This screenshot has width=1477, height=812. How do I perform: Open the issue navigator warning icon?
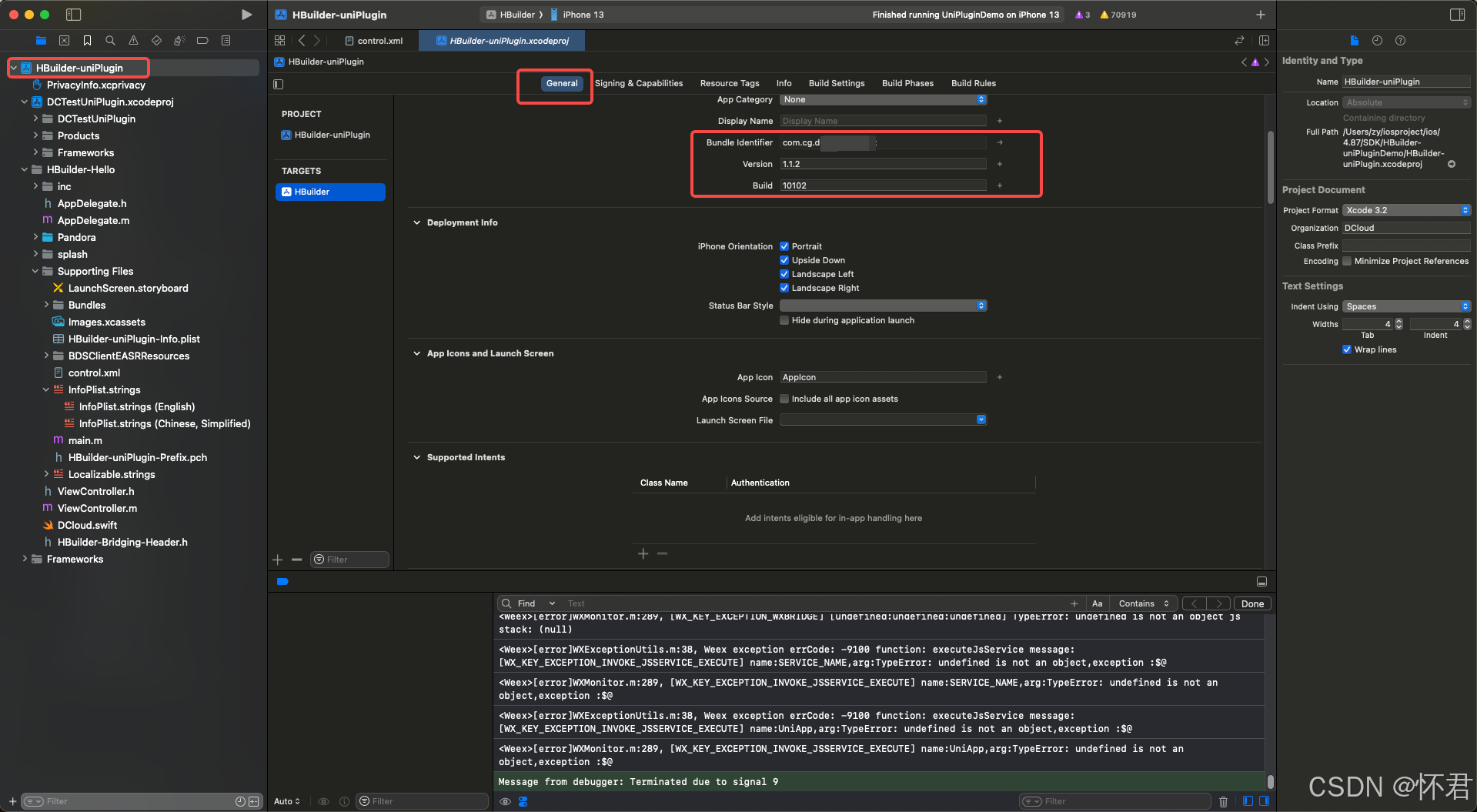pos(133,40)
